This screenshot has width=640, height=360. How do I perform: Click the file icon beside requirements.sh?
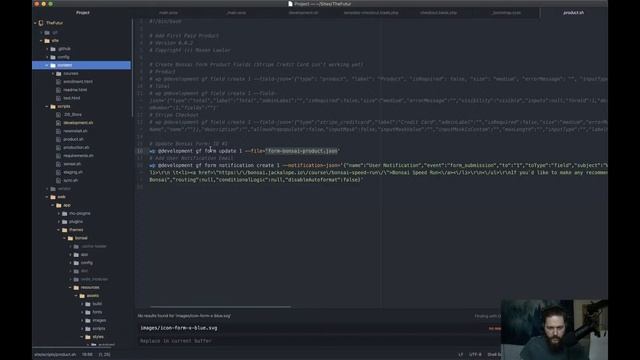point(58,156)
